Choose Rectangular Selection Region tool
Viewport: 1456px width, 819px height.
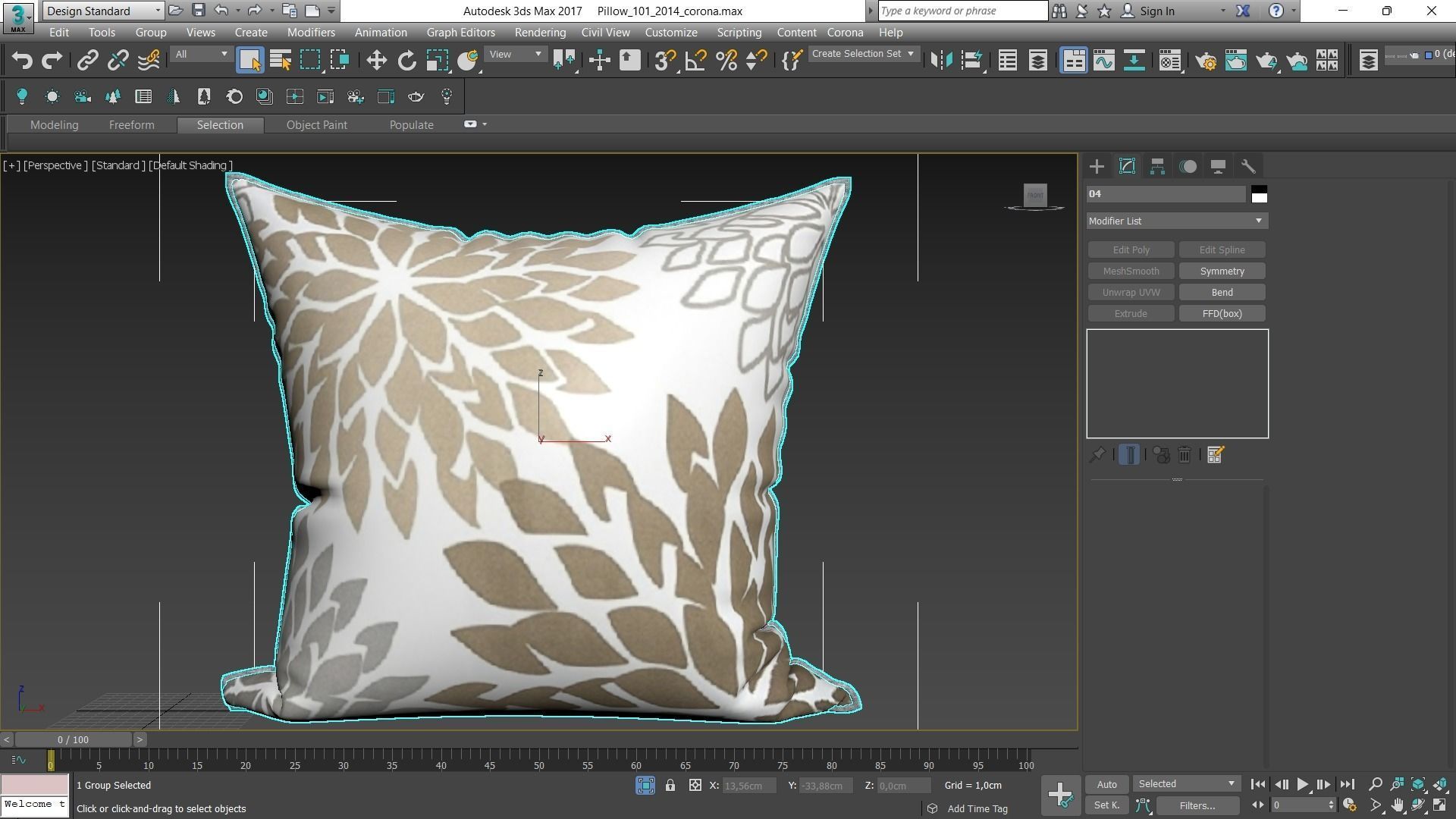coord(310,61)
